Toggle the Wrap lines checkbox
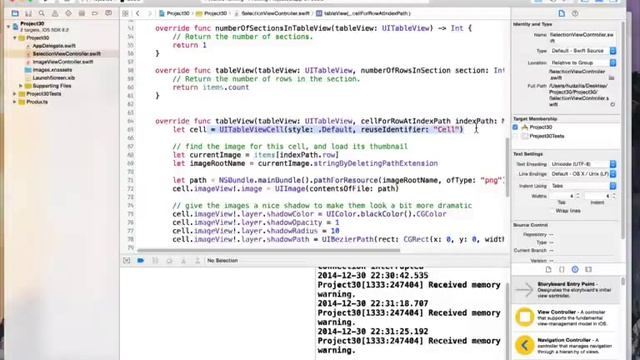The height and width of the screenshot is (360, 640). pos(552,211)
